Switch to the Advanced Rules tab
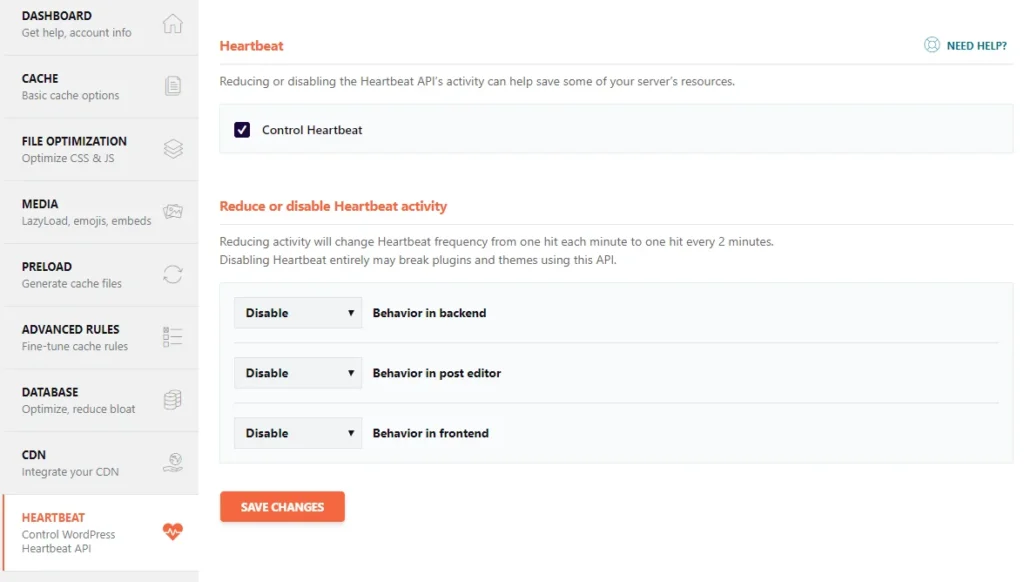 click(70, 337)
